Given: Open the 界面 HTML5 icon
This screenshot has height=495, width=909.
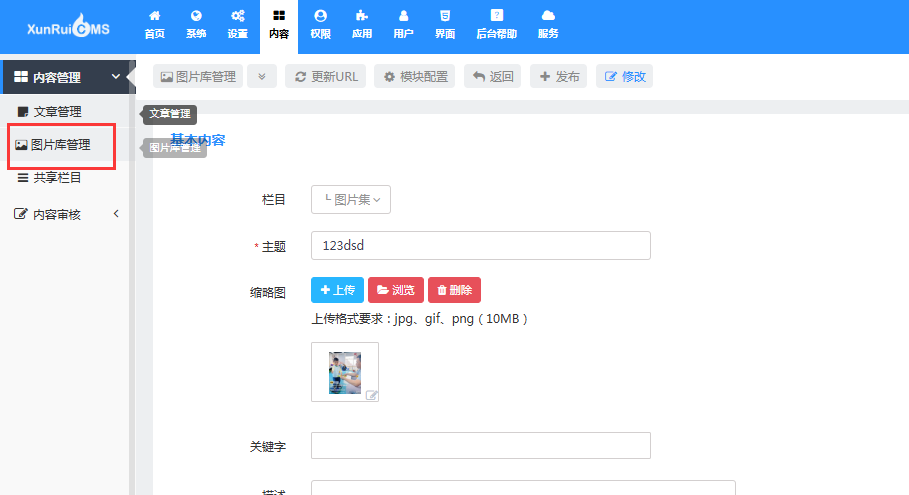Looking at the screenshot, I should click(444, 17).
